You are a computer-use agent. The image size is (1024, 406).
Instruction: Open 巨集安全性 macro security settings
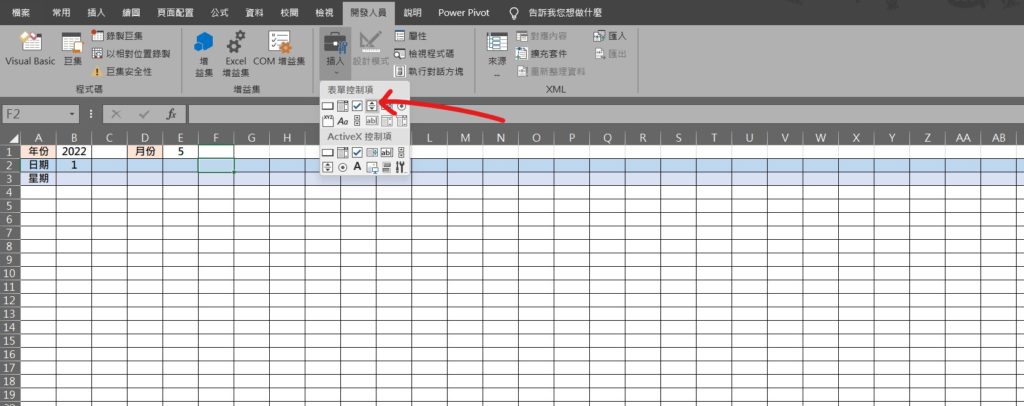(123, 71)
